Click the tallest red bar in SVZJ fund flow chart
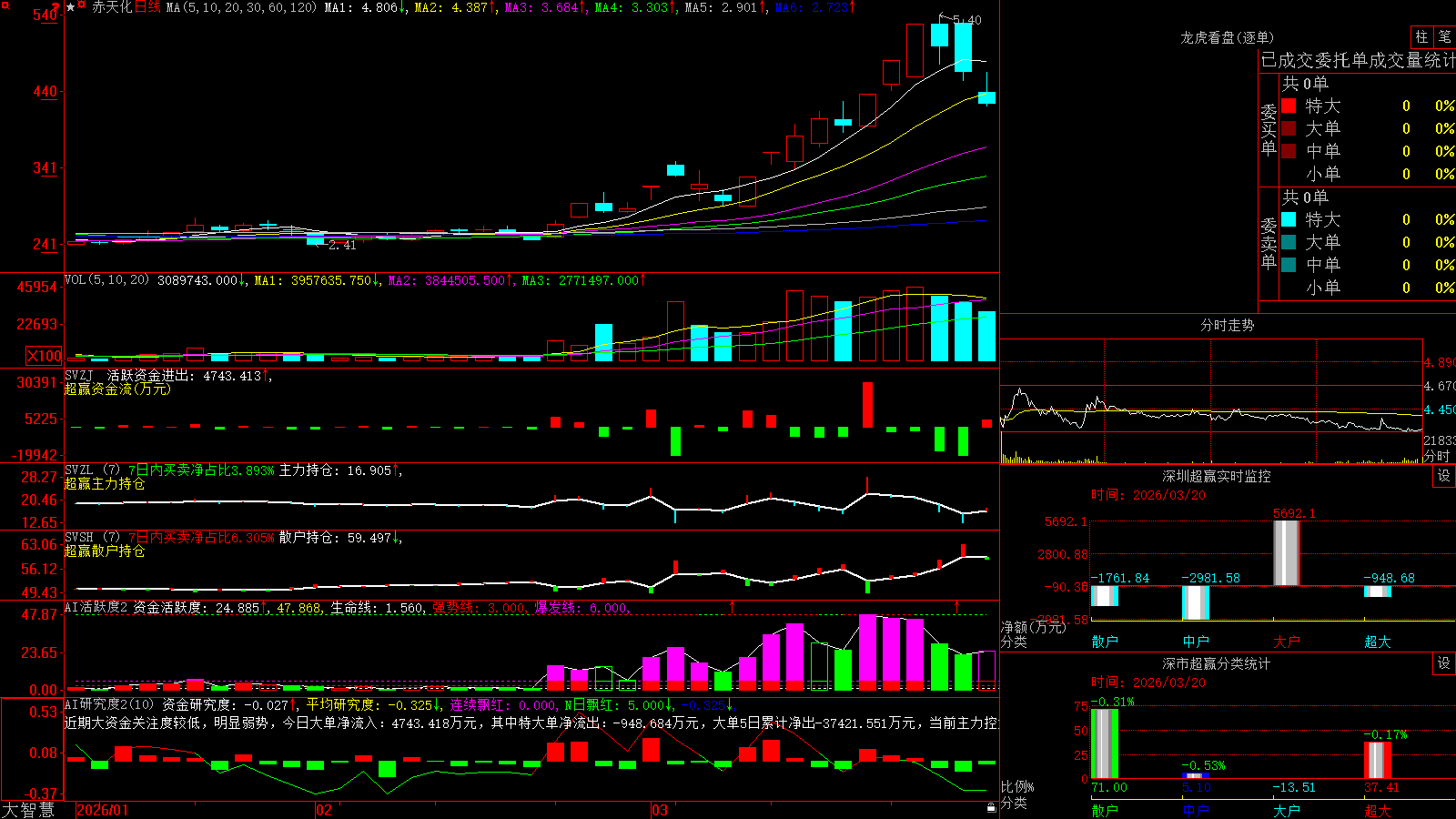 pyautogui.click(x=867, y=405)
